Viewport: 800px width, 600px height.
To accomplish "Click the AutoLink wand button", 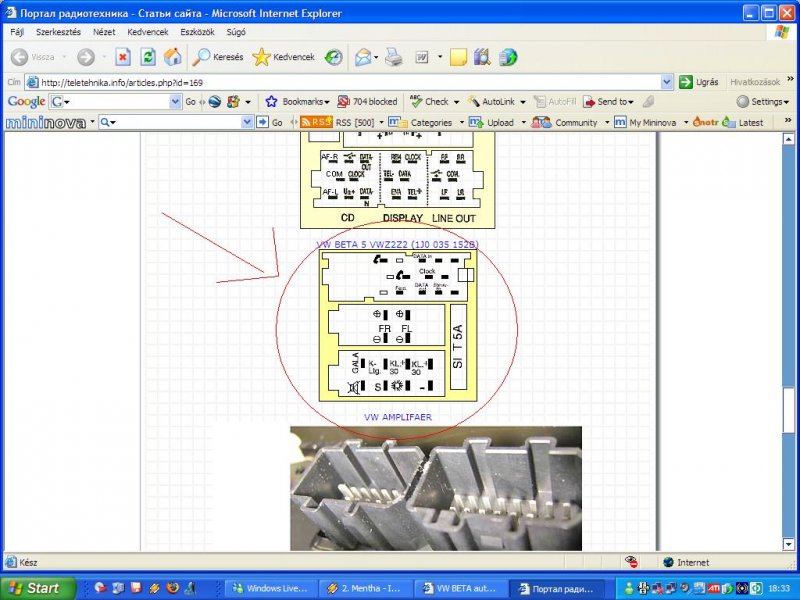I will click(x=492, y=102).
